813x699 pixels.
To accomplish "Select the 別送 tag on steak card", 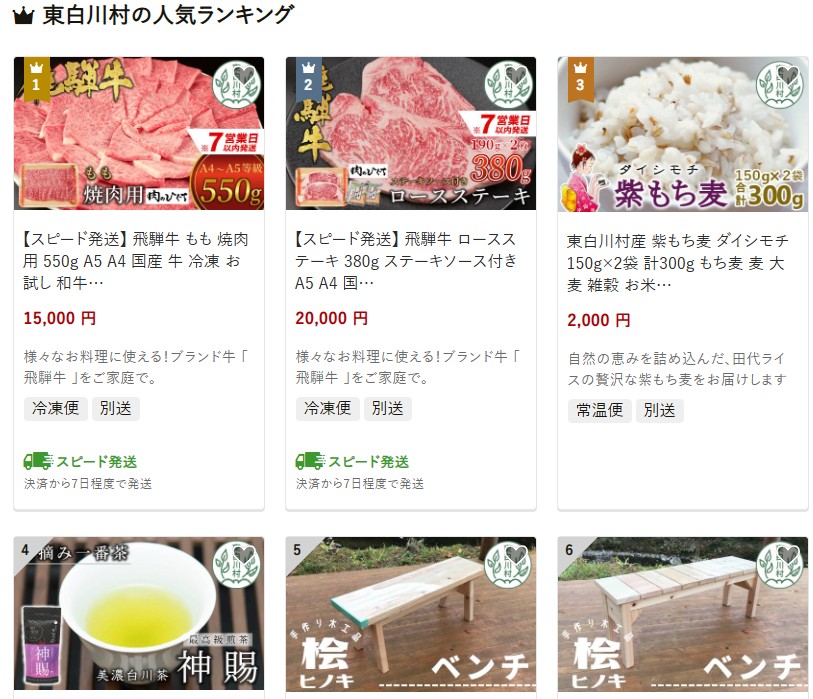I will pos(387,408).
